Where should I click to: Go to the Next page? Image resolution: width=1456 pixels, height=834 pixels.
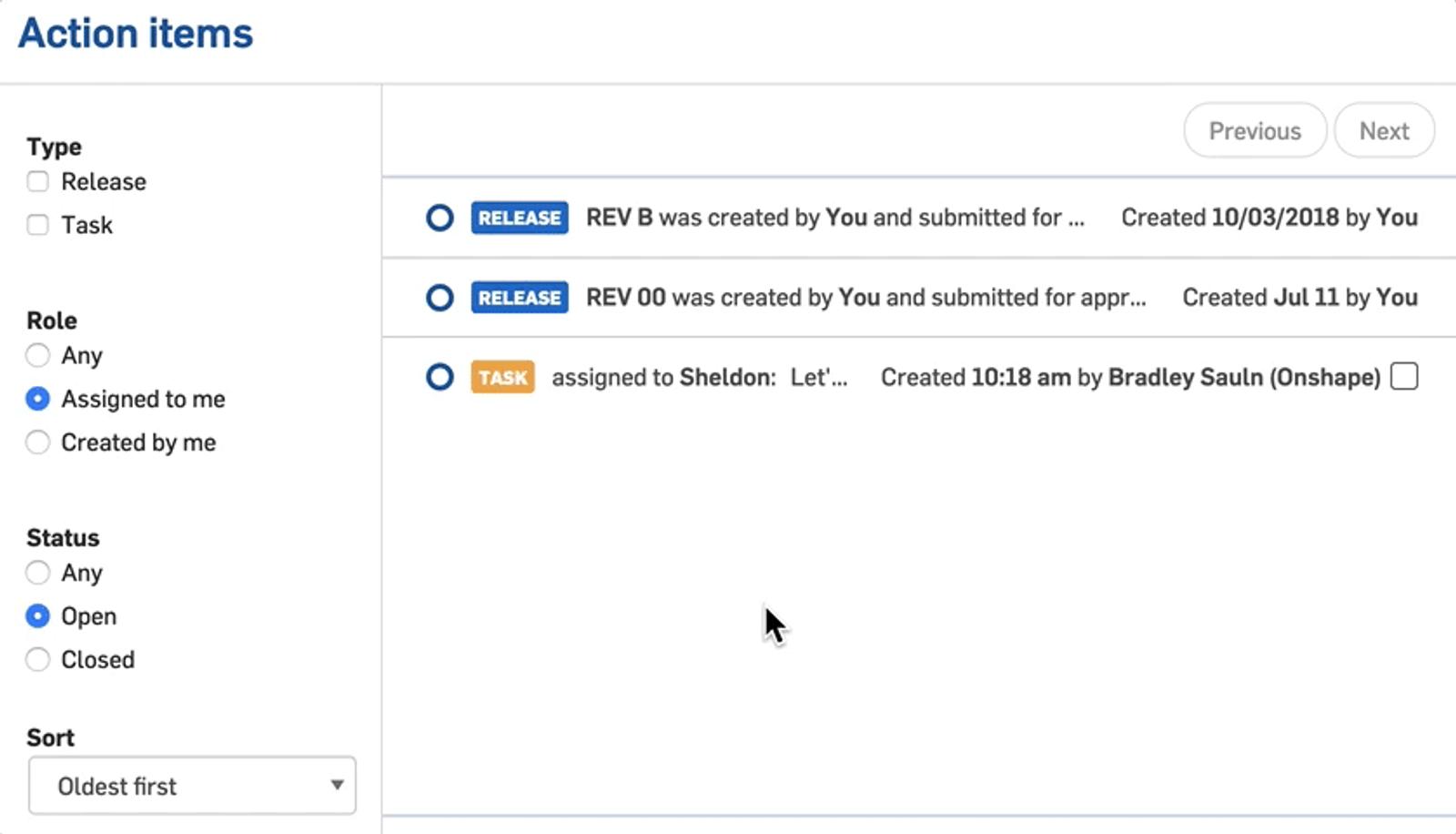click(1384, 131)
